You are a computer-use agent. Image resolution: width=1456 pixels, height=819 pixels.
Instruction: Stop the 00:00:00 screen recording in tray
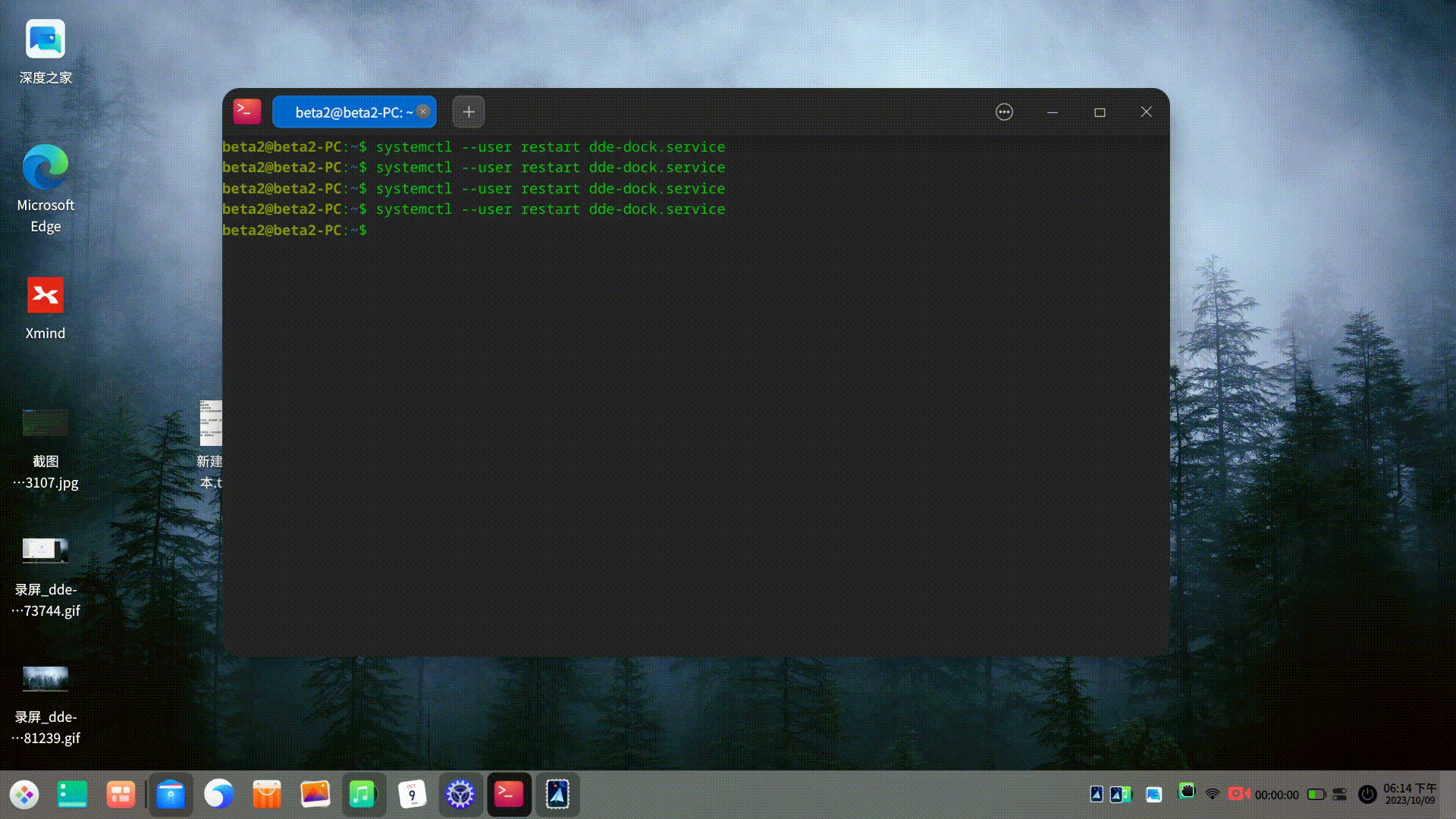click(x=1239, y=794)
